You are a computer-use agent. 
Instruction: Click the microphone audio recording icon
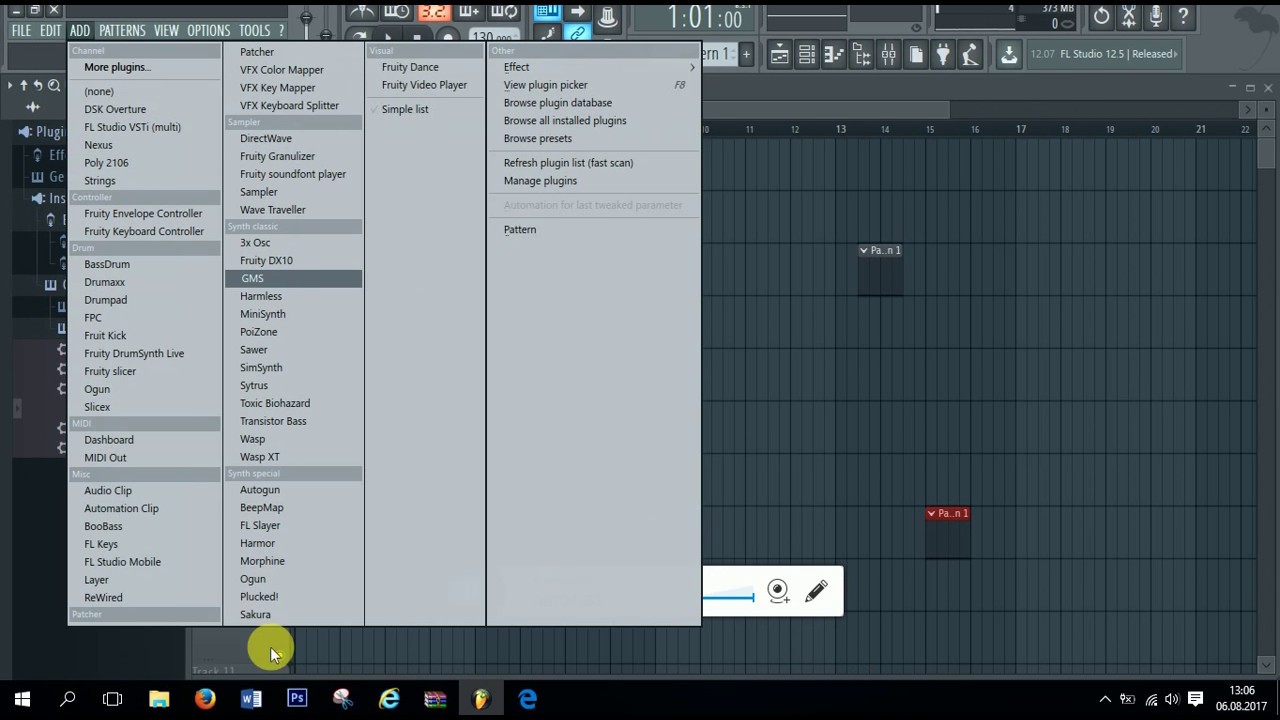[x=1156, y=17]
